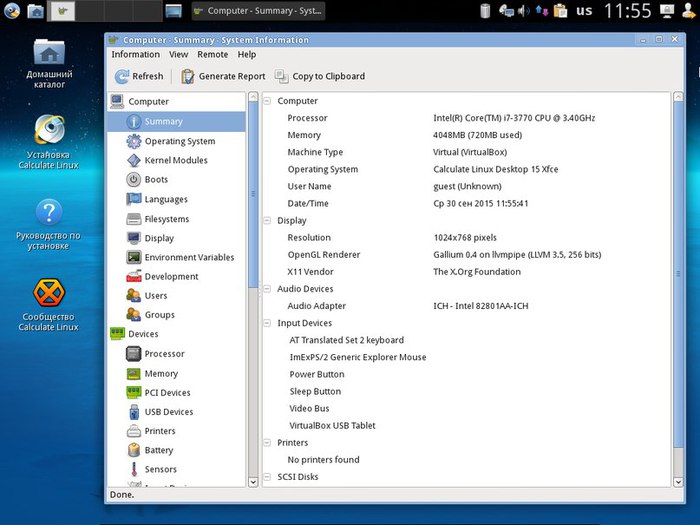Select the No printers found row

coord(467,460)
